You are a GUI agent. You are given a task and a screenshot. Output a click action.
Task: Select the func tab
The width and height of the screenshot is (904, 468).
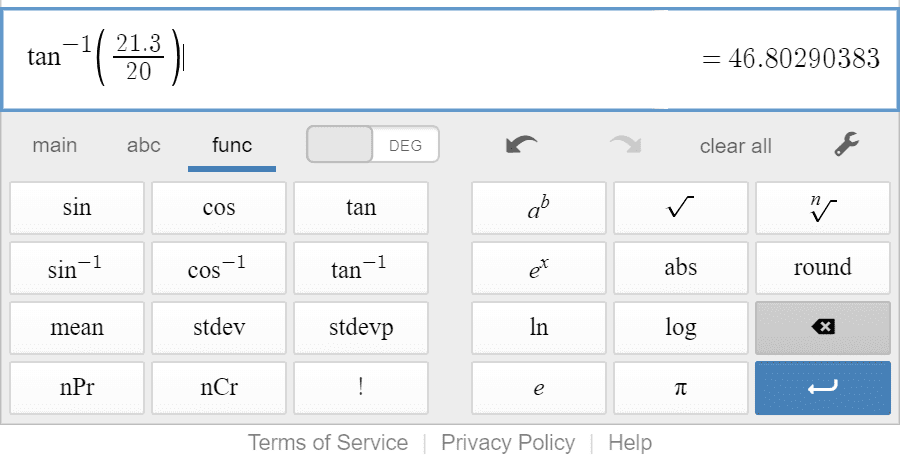232,145
